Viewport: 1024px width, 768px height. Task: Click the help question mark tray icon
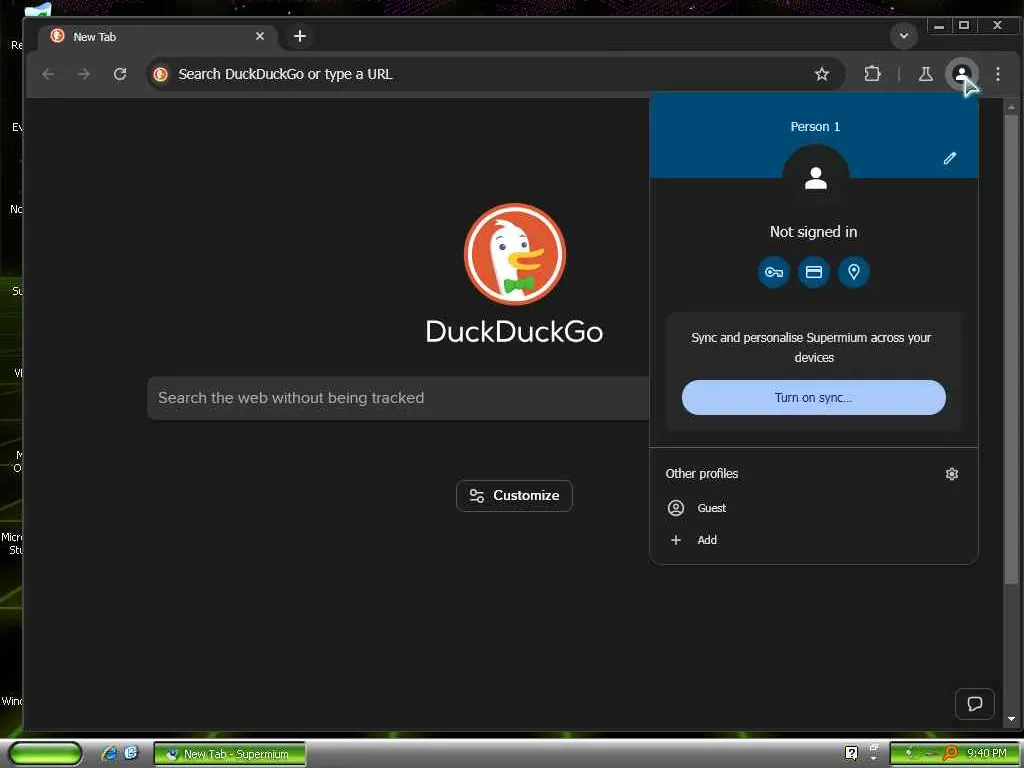coord(851,753)
